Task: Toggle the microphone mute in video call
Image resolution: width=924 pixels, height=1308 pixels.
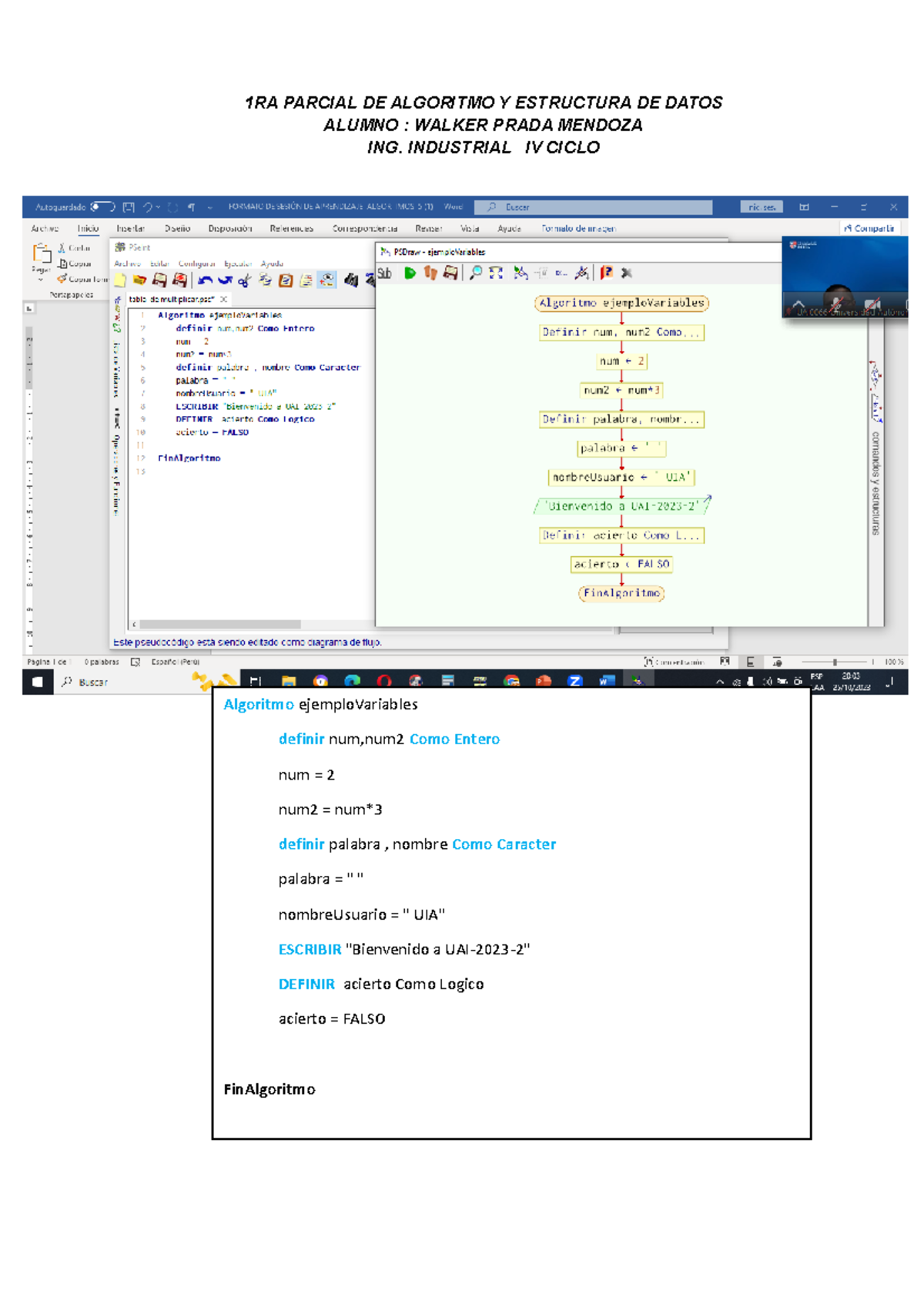Action: coord(835,304)
